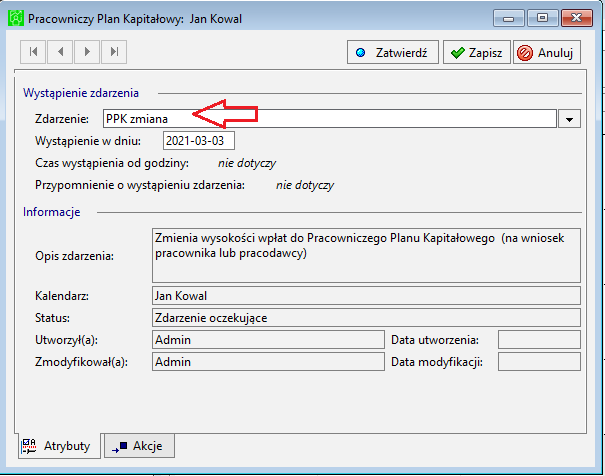Maximize the Pracowniczy Plan Kapitałowy window

pos(542,18)
